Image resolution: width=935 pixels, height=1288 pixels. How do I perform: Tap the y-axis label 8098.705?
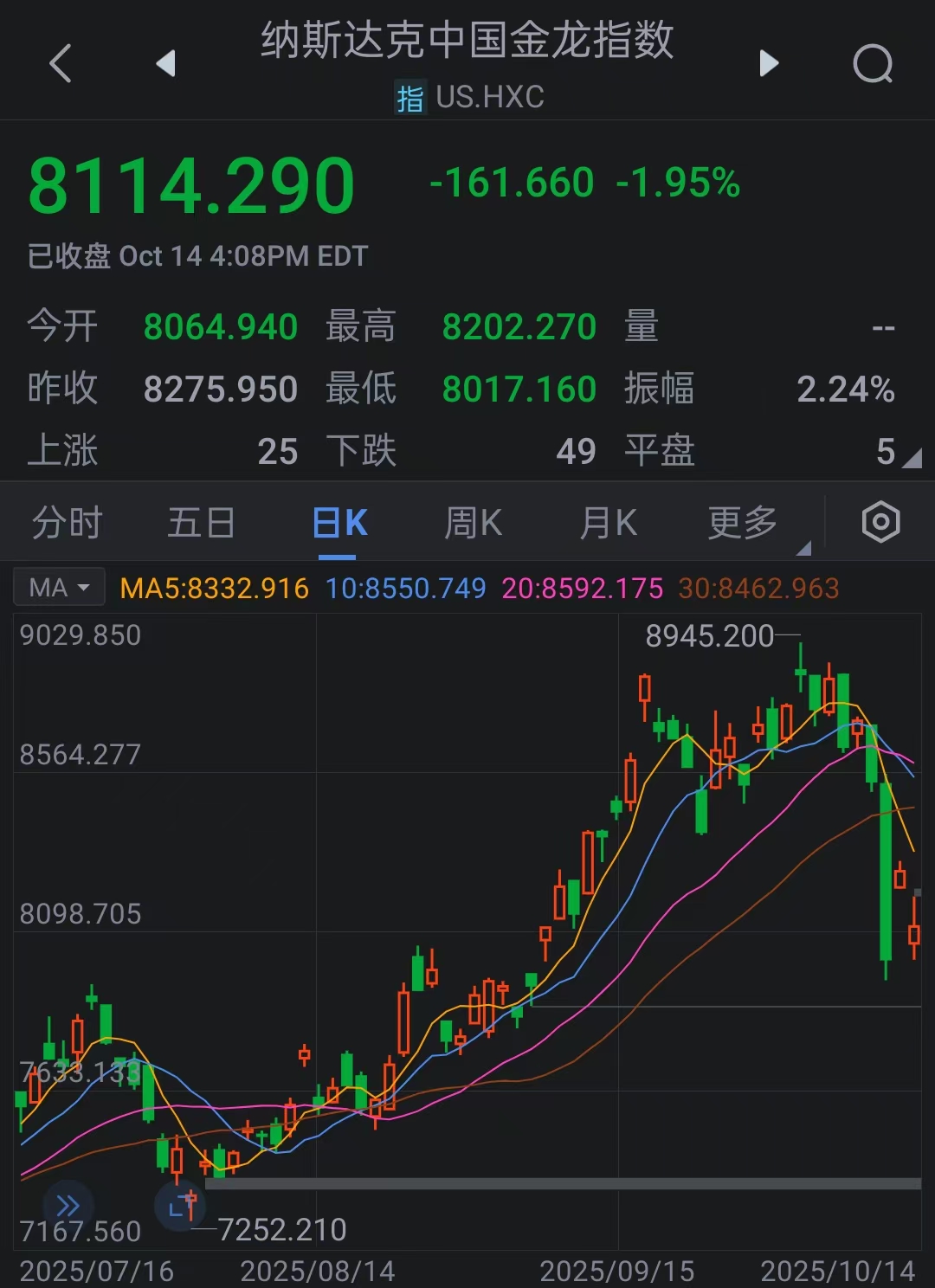point(81,914)
